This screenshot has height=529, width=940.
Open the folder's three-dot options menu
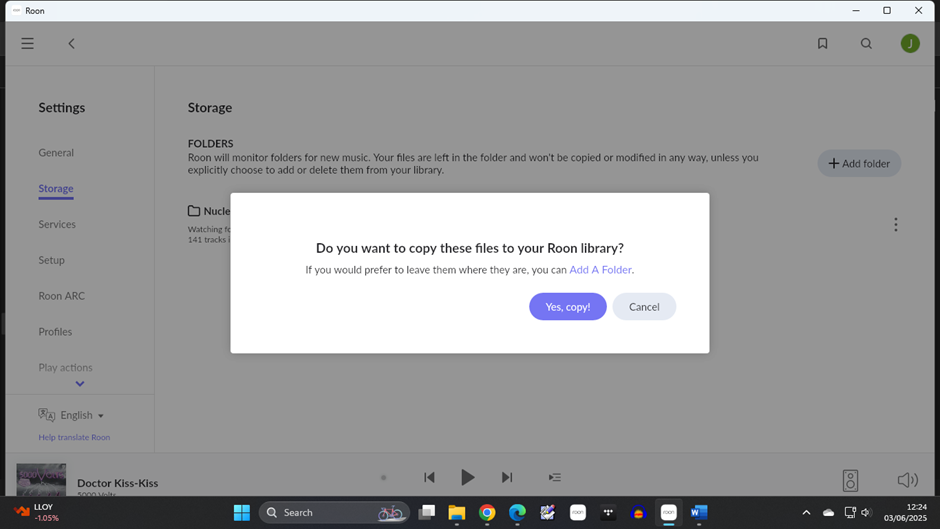click(895, 225)
